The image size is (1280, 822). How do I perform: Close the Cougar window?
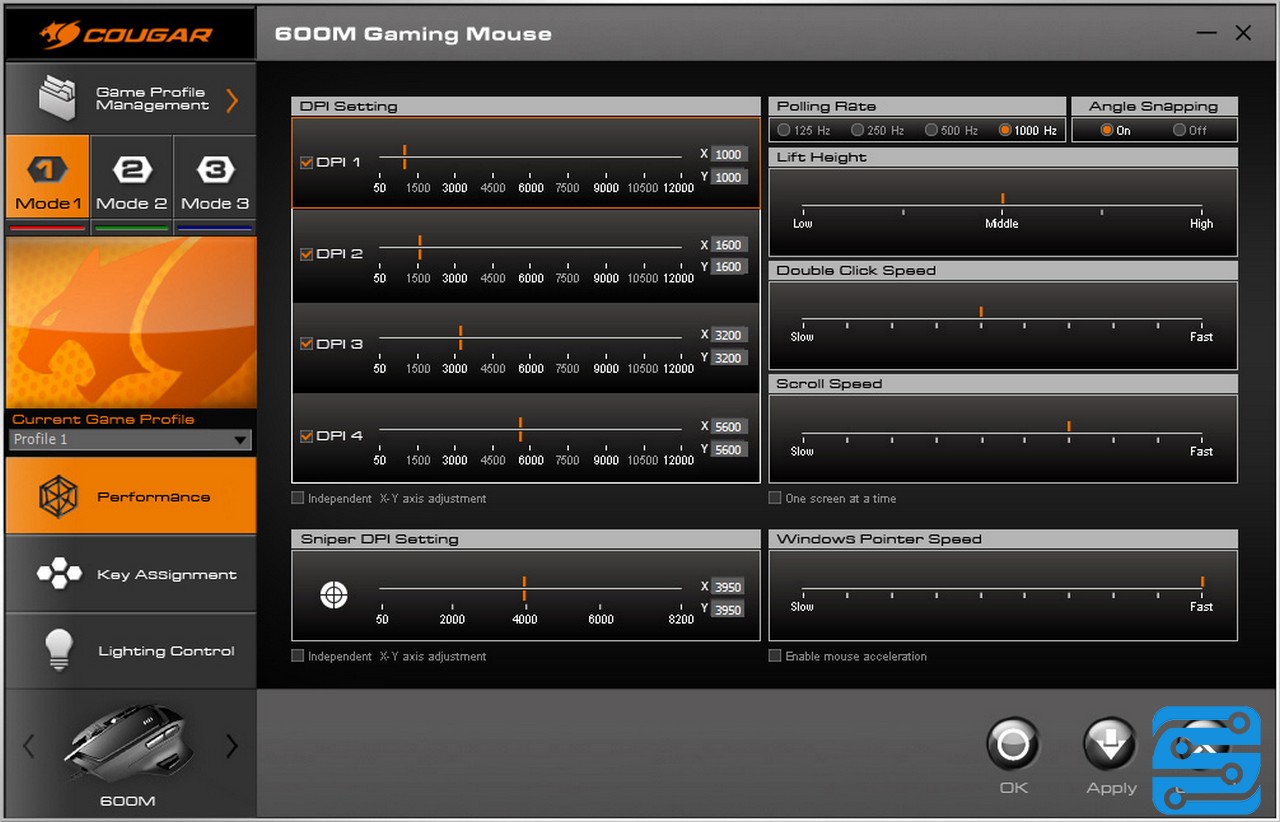click(1243, 33)
